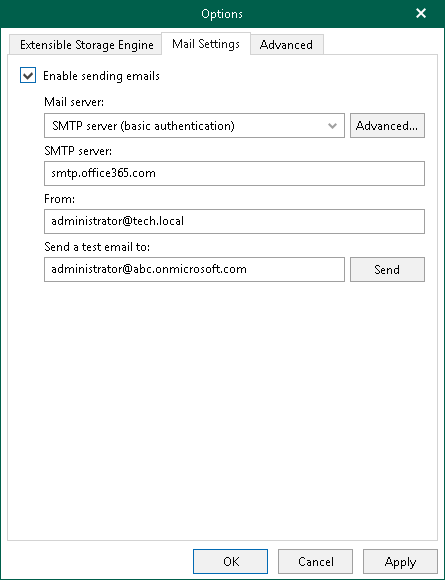Uncheck the Enable sending emails checkbox
Image resolution: width=445 pixels, height=580 pixels.
tap(28, 75)
